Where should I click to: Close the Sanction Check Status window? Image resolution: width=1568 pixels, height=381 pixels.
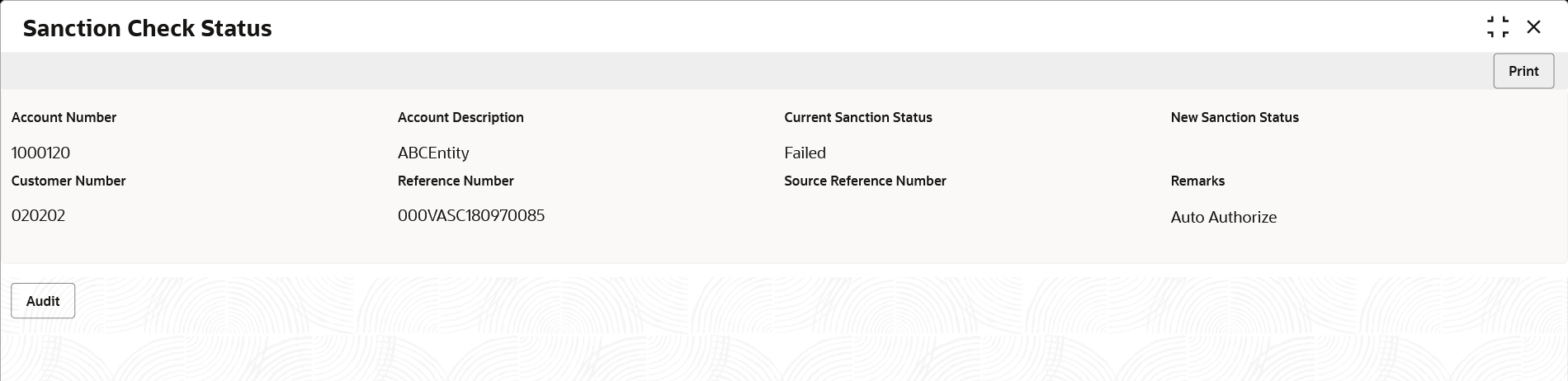coord(1533,27)
